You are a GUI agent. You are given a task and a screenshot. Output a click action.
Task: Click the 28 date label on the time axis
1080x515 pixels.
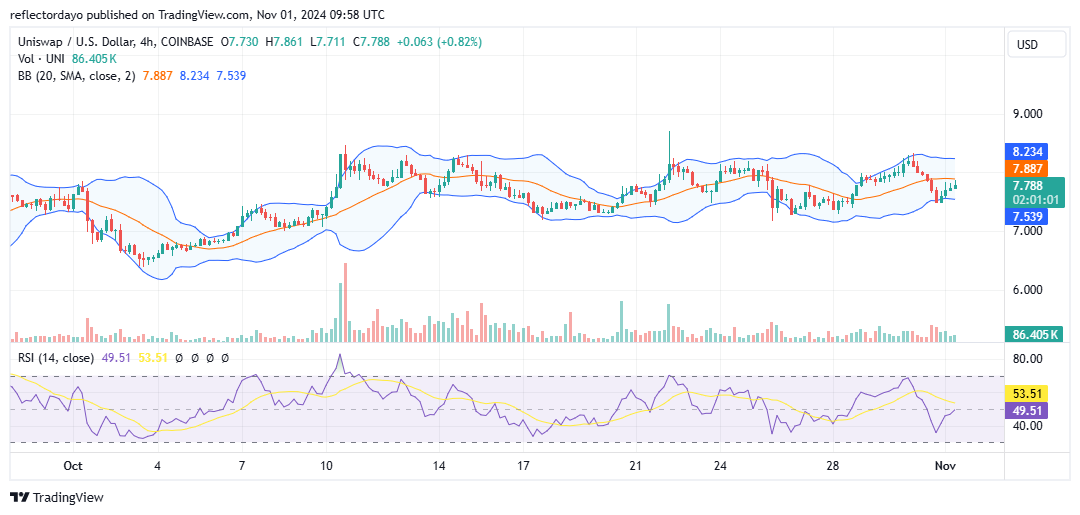pos(833,465)
